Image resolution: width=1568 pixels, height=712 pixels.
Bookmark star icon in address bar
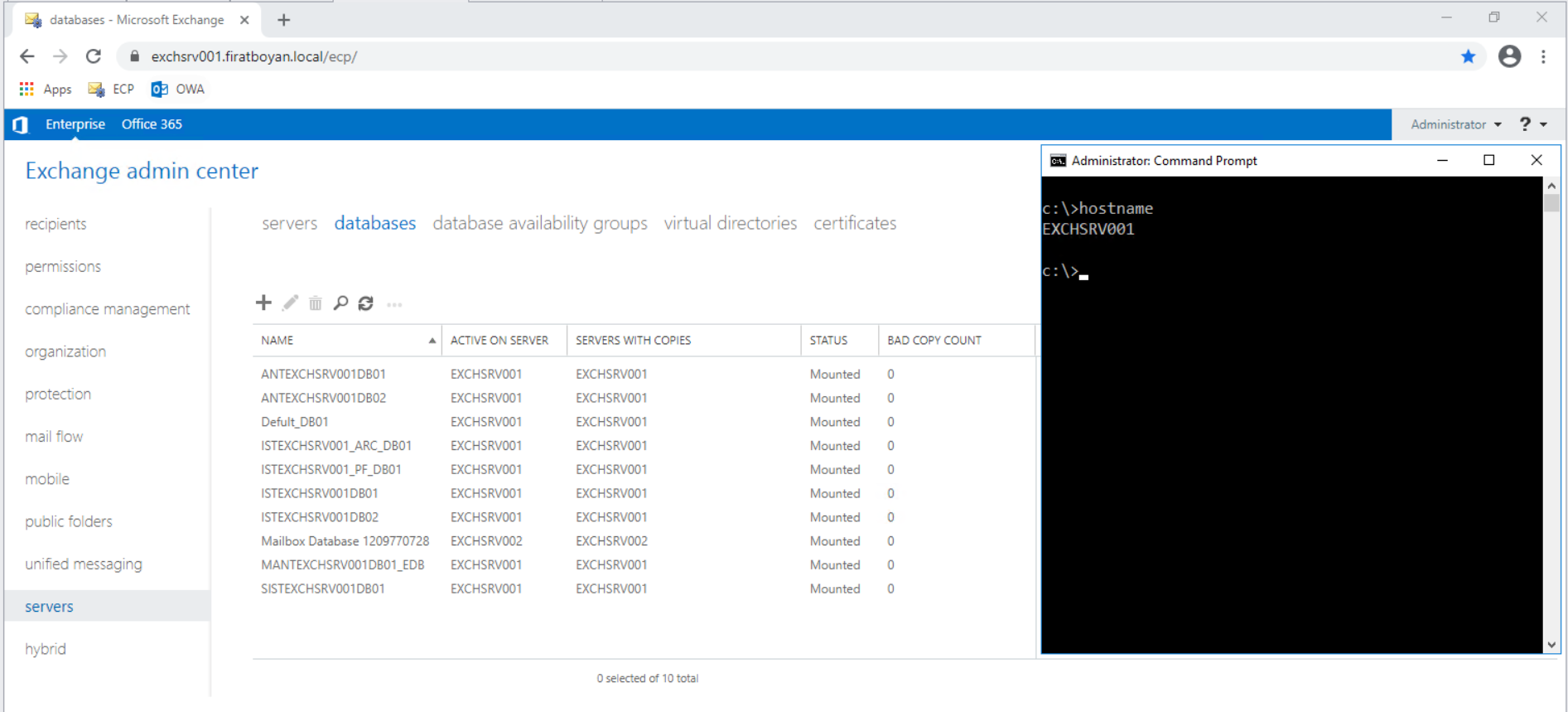[1468, 56]
